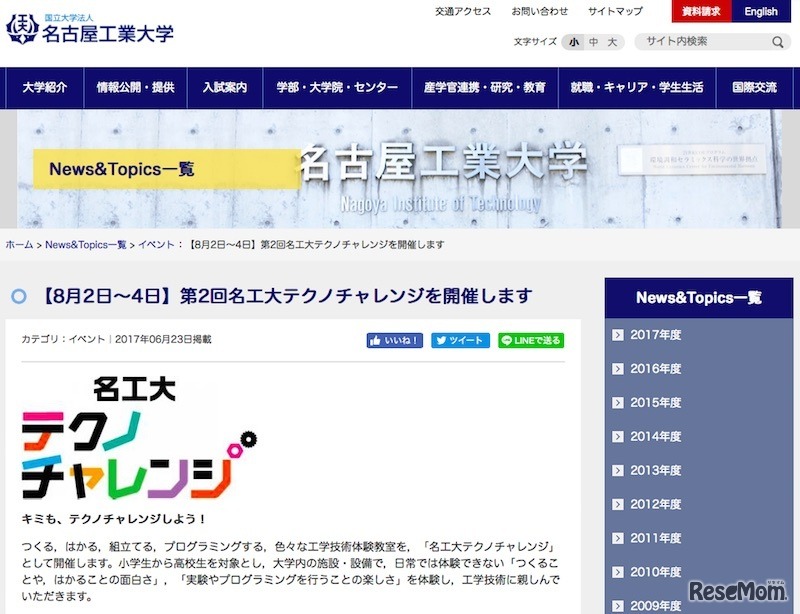
Task: Select the 大 large font size option
Action: 613,42
